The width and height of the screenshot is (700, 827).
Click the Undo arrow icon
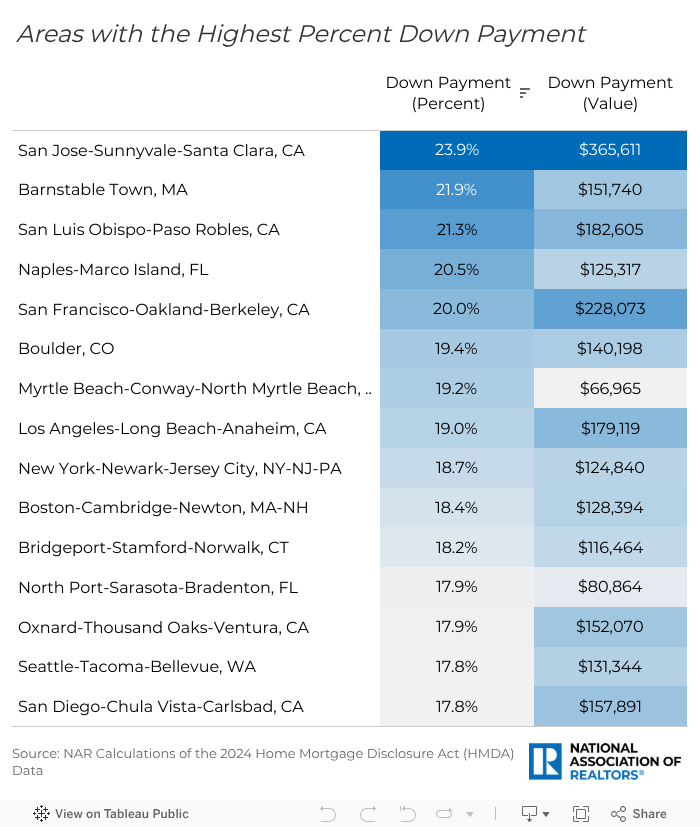click(327, 813)
